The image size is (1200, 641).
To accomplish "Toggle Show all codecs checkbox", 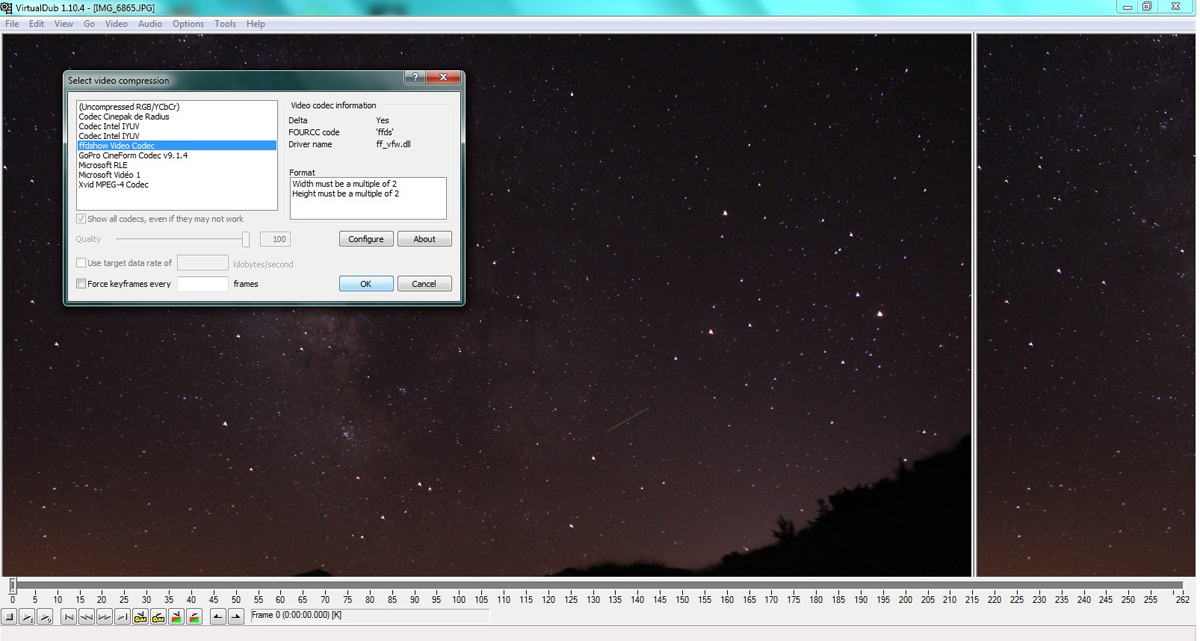I will pos(81,219).
